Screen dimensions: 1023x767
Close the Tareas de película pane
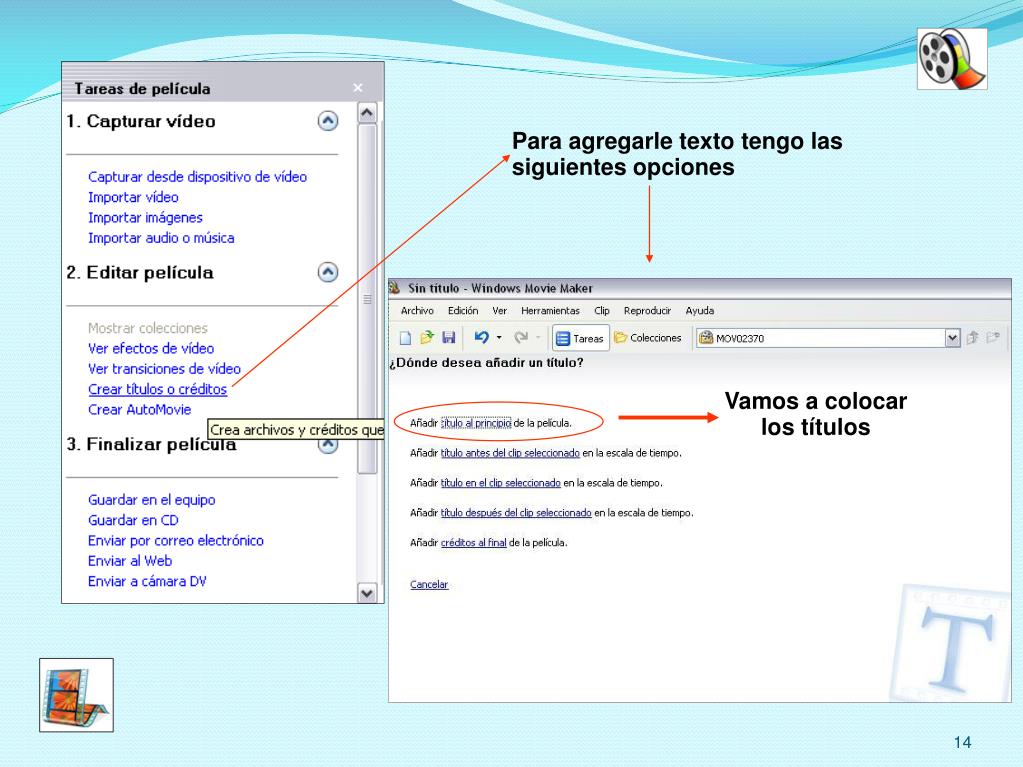pos(358,87)
